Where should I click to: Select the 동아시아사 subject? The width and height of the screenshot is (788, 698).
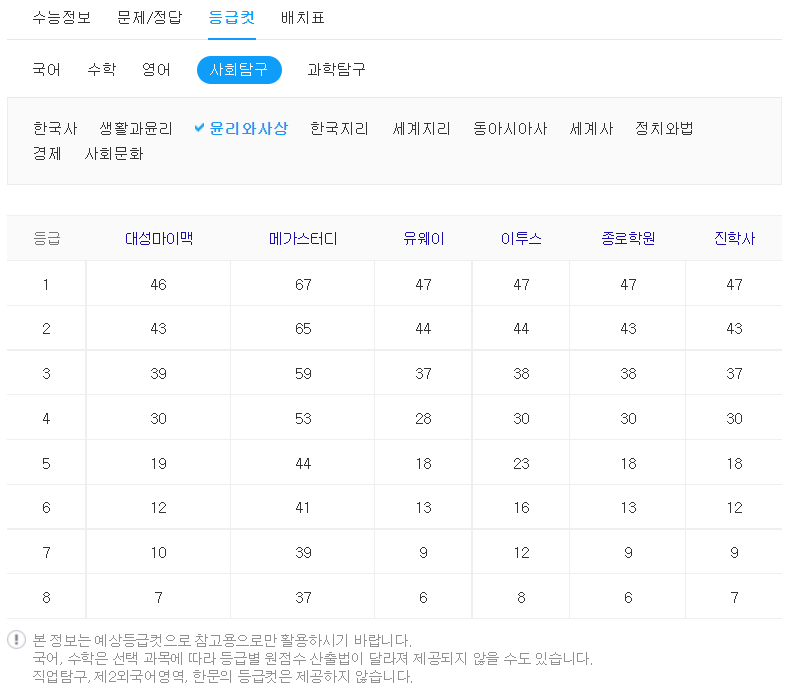coord(510,129)
